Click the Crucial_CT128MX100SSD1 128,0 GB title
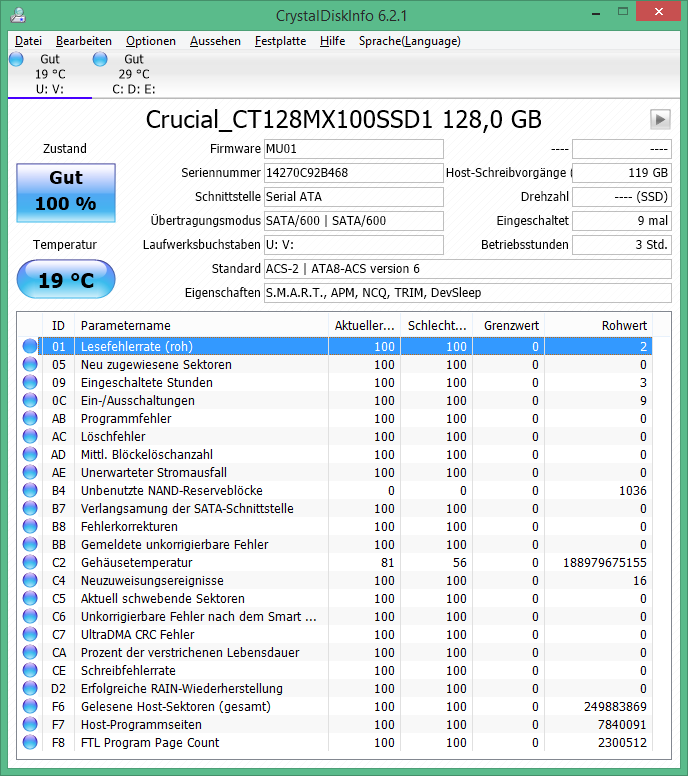The image size is (688, 776). (x=344, y=120)
